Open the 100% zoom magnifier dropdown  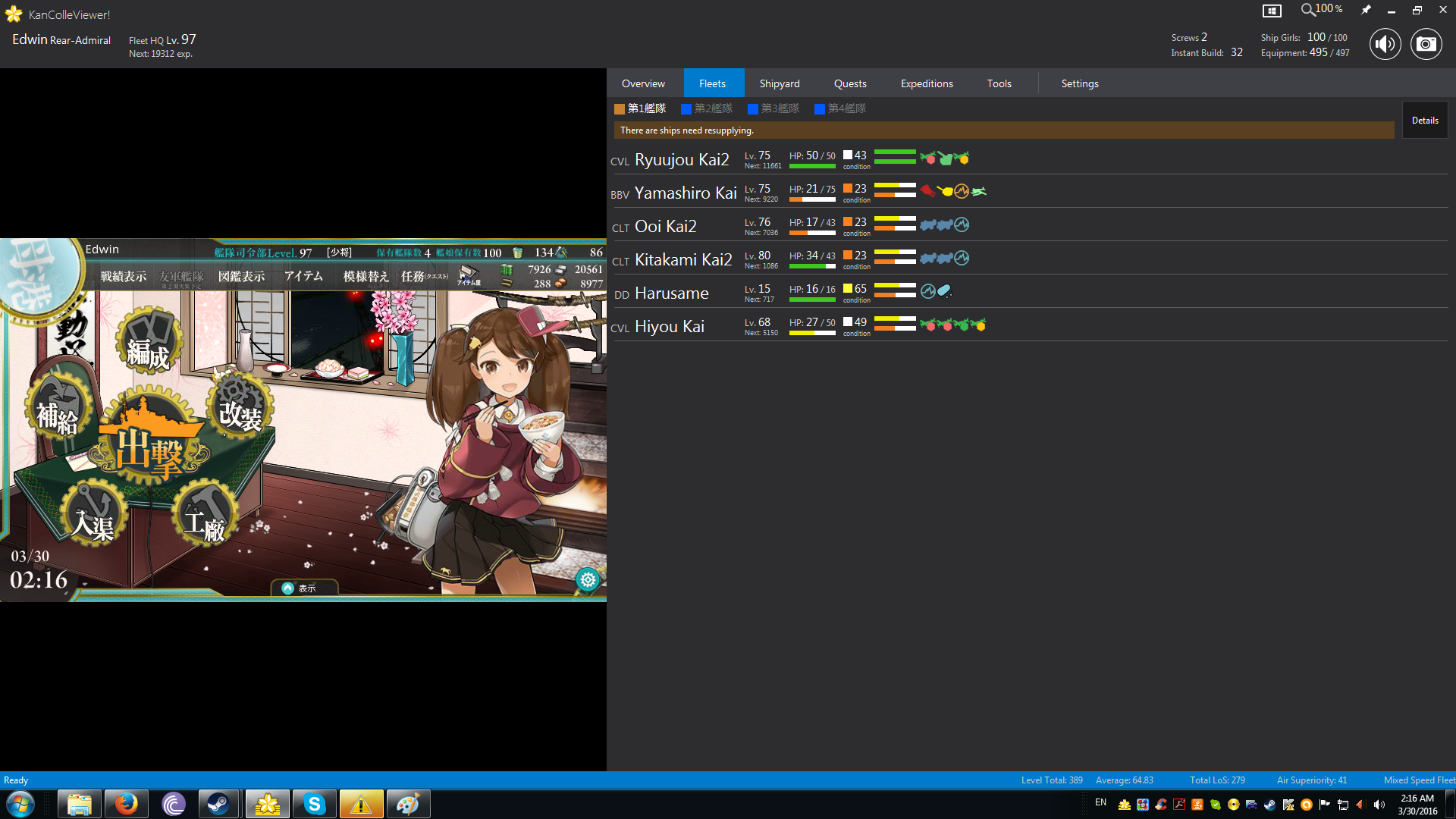point(1322,9)
